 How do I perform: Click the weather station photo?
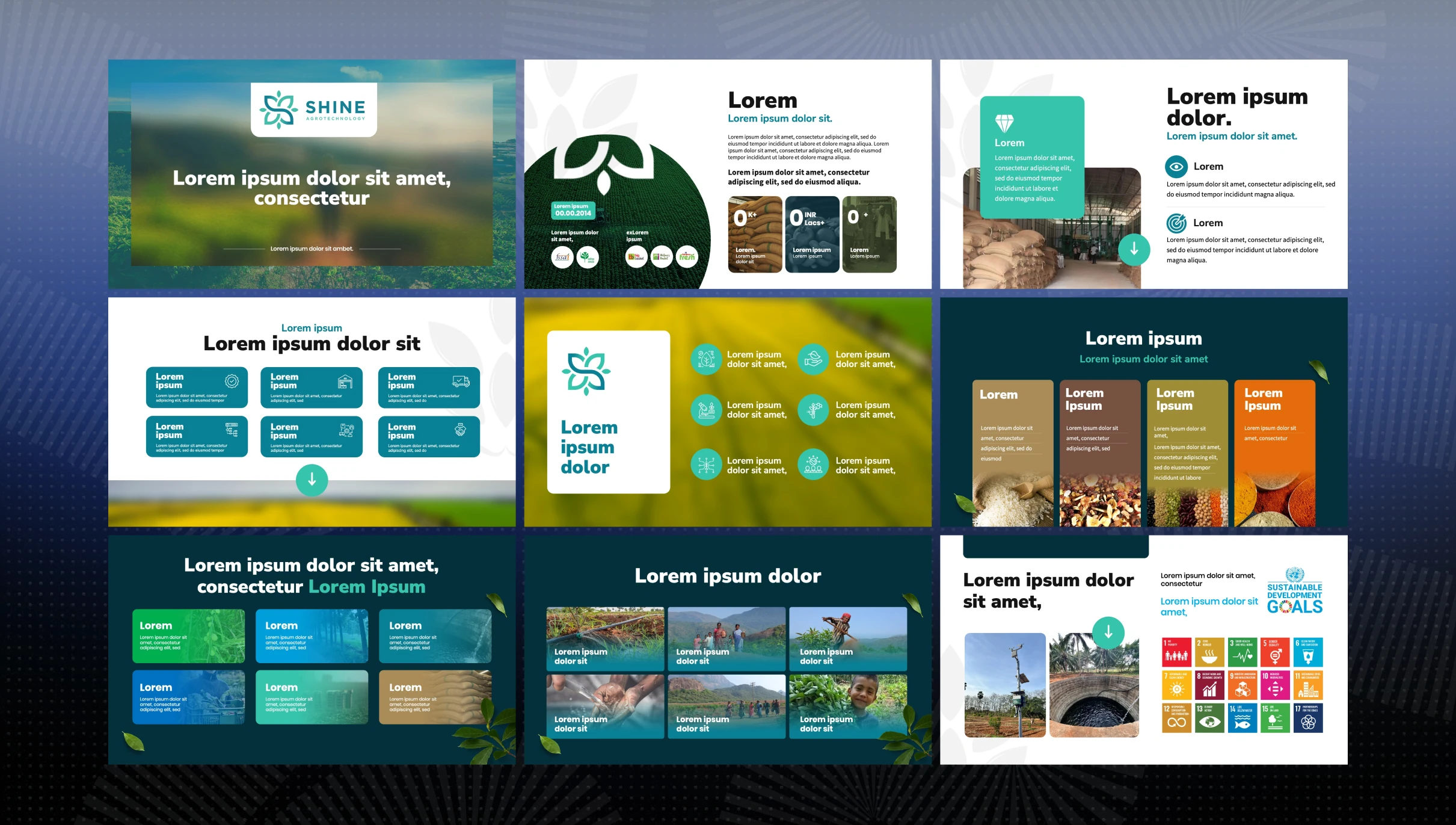(x=1005, y=685)
